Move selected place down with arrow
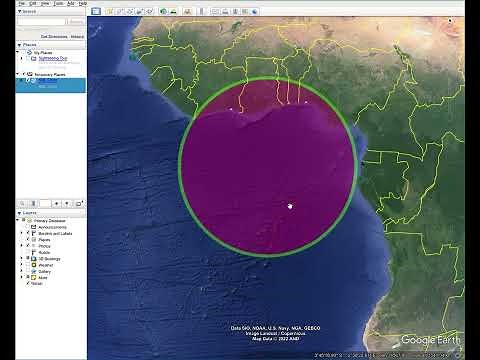Screen dimensions: 480x360 [67, 203]
